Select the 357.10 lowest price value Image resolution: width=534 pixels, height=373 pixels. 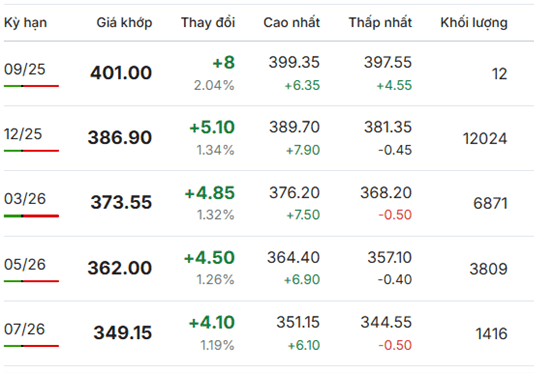tap(390, 258)
